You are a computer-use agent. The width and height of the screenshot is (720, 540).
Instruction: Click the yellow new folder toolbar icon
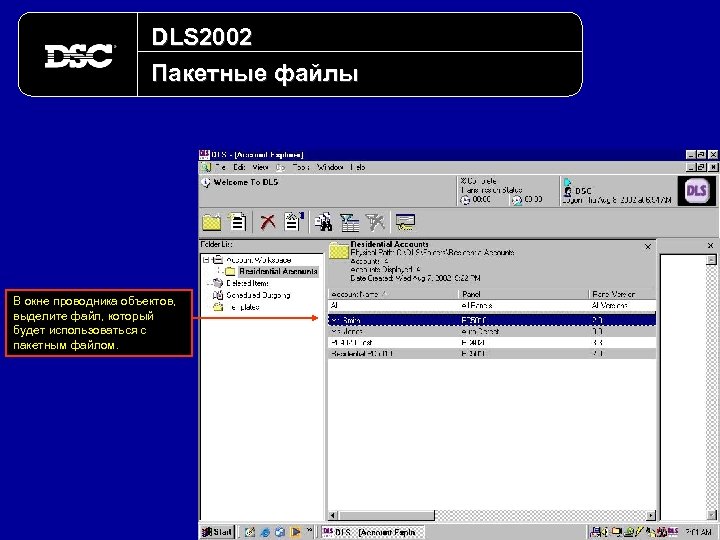212,222
